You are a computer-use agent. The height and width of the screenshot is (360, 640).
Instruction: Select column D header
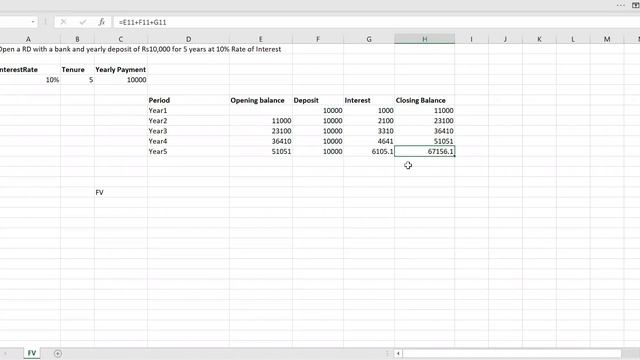click(188, 39)
